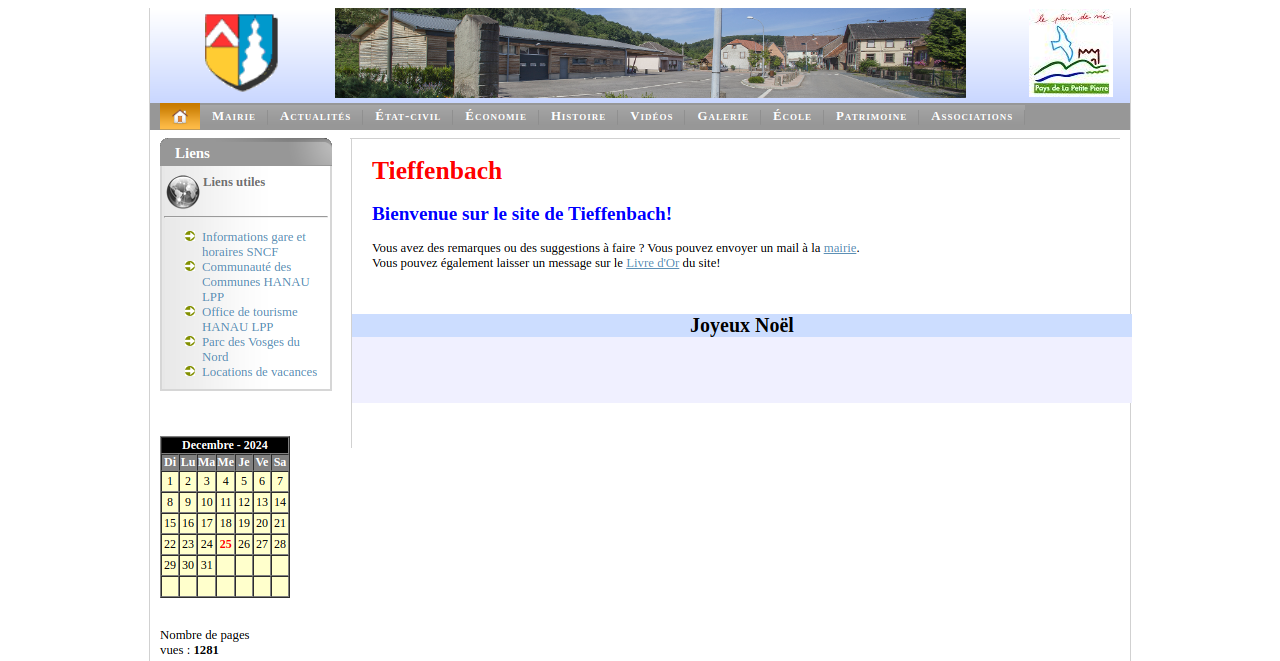
Task: Click the Decembre - 2024 calendar header
Action: tap(225, 445)
